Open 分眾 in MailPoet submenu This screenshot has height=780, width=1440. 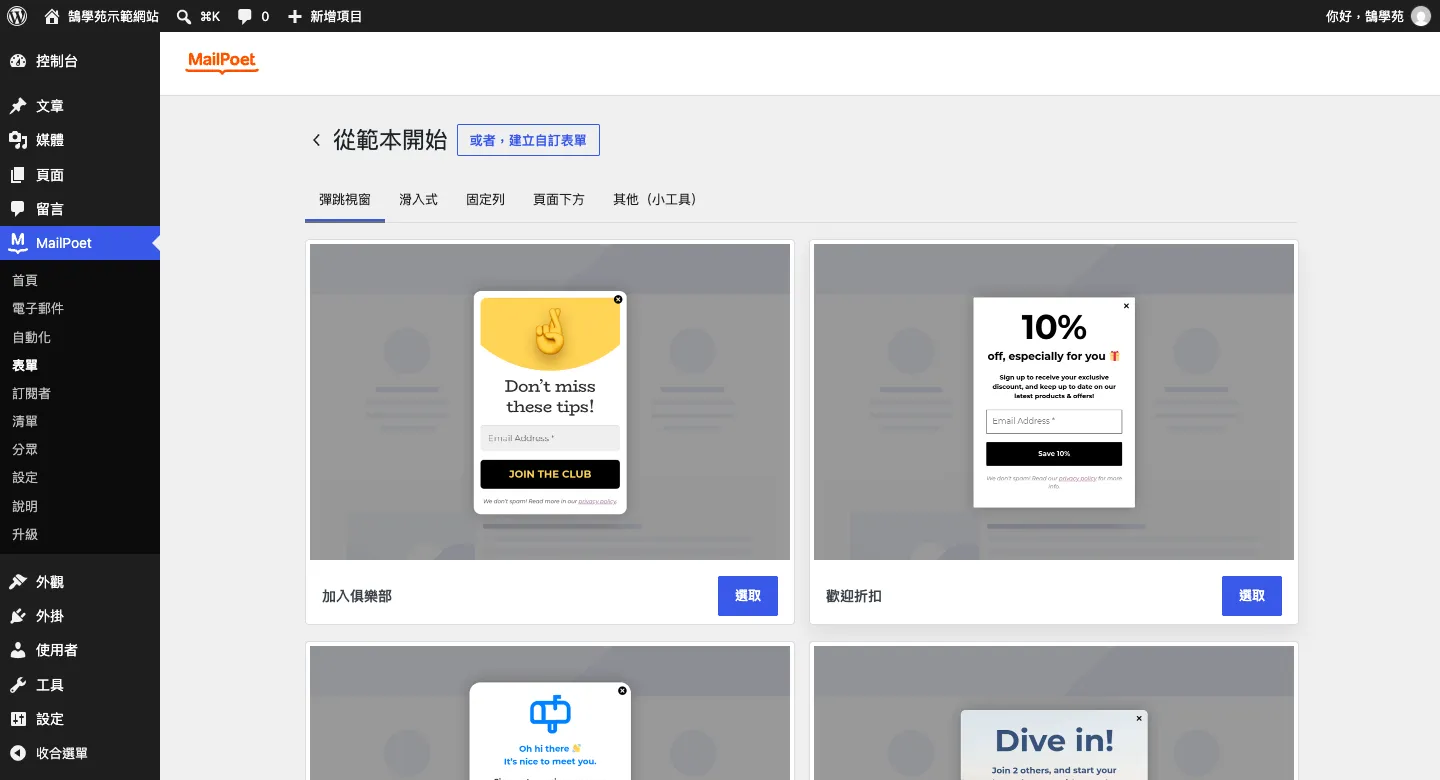click(25, 450)
